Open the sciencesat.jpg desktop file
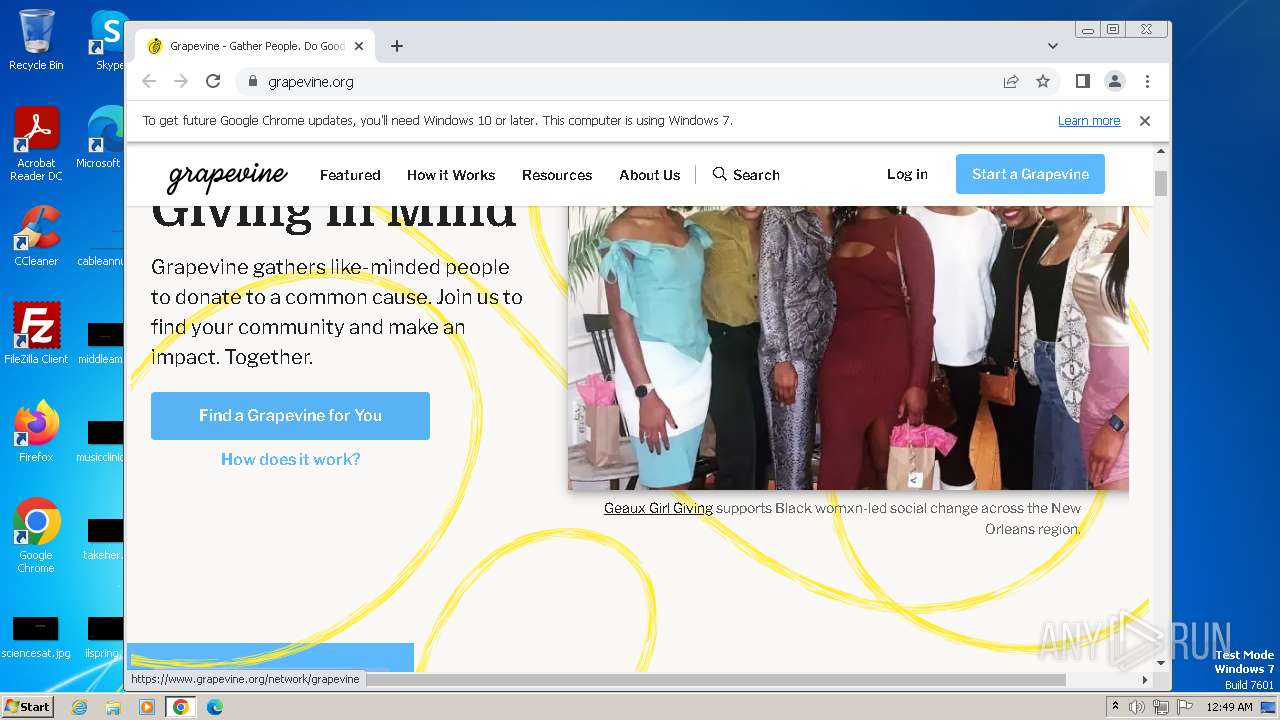The image size is (1280, 720). 36,638
